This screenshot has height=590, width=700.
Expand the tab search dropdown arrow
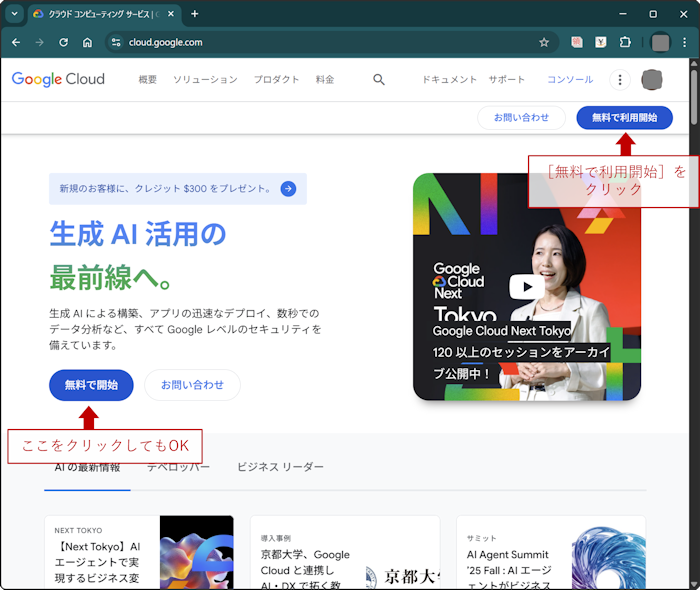[14, 14]
